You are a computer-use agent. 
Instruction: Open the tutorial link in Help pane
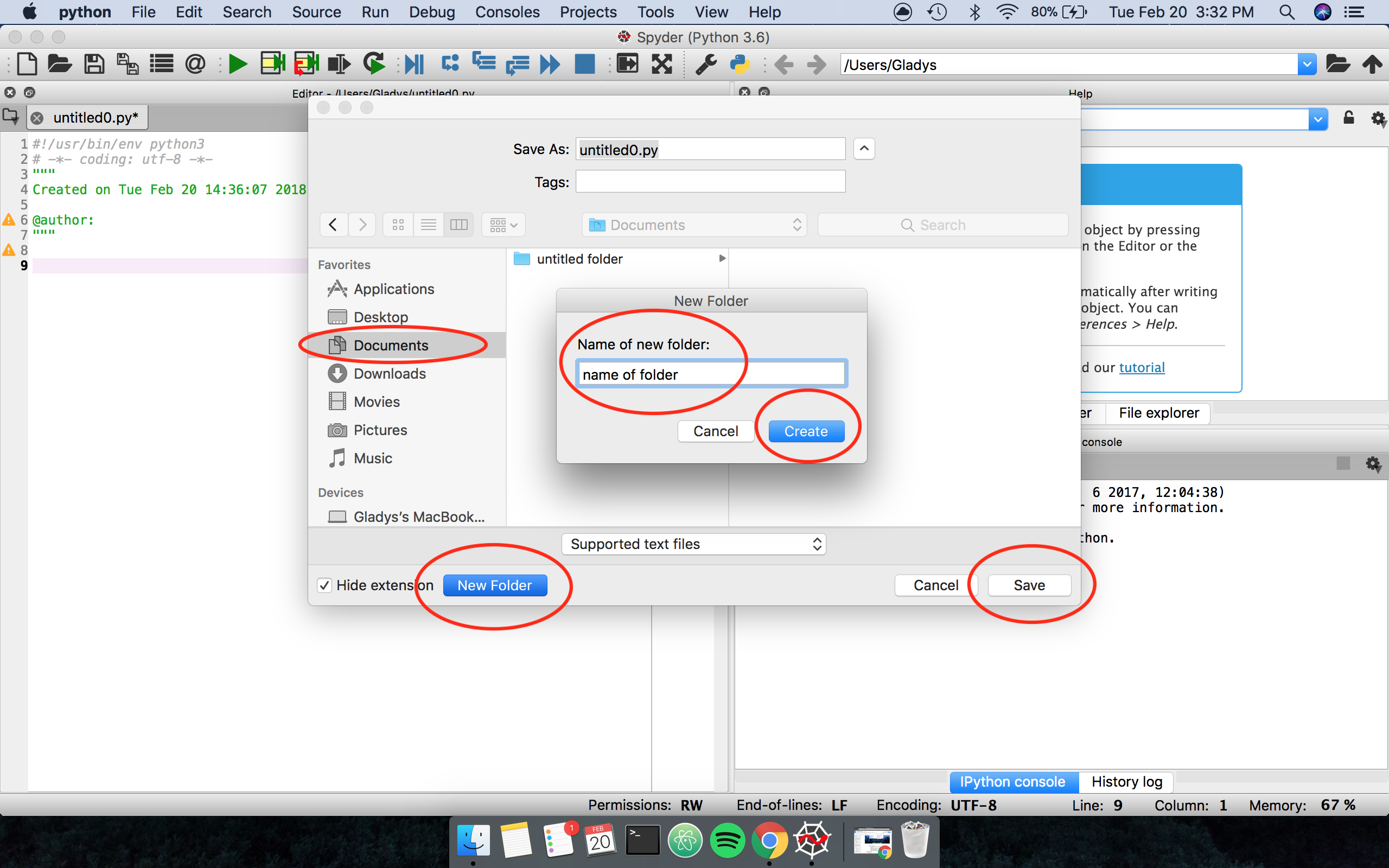1142,367
